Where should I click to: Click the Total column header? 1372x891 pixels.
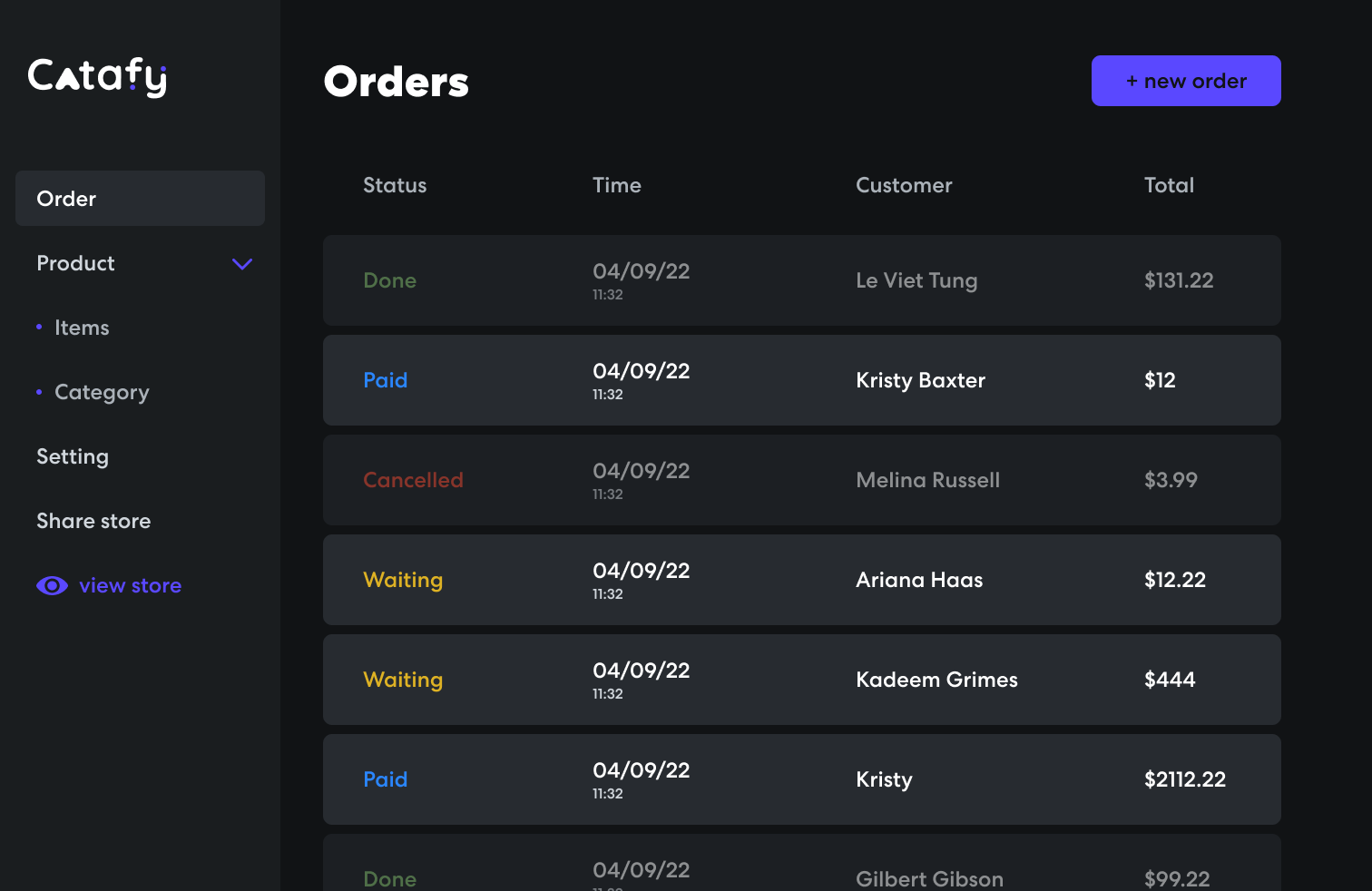(x=1169, y=186)
